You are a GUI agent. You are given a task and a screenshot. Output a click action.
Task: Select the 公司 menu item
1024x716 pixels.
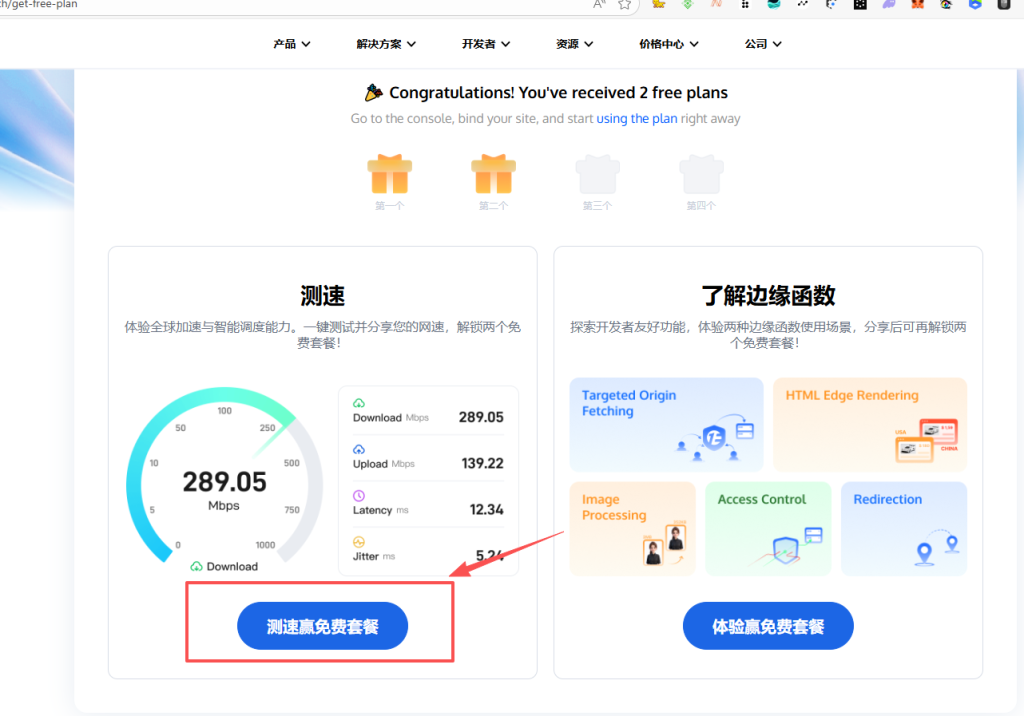[762, 43]
